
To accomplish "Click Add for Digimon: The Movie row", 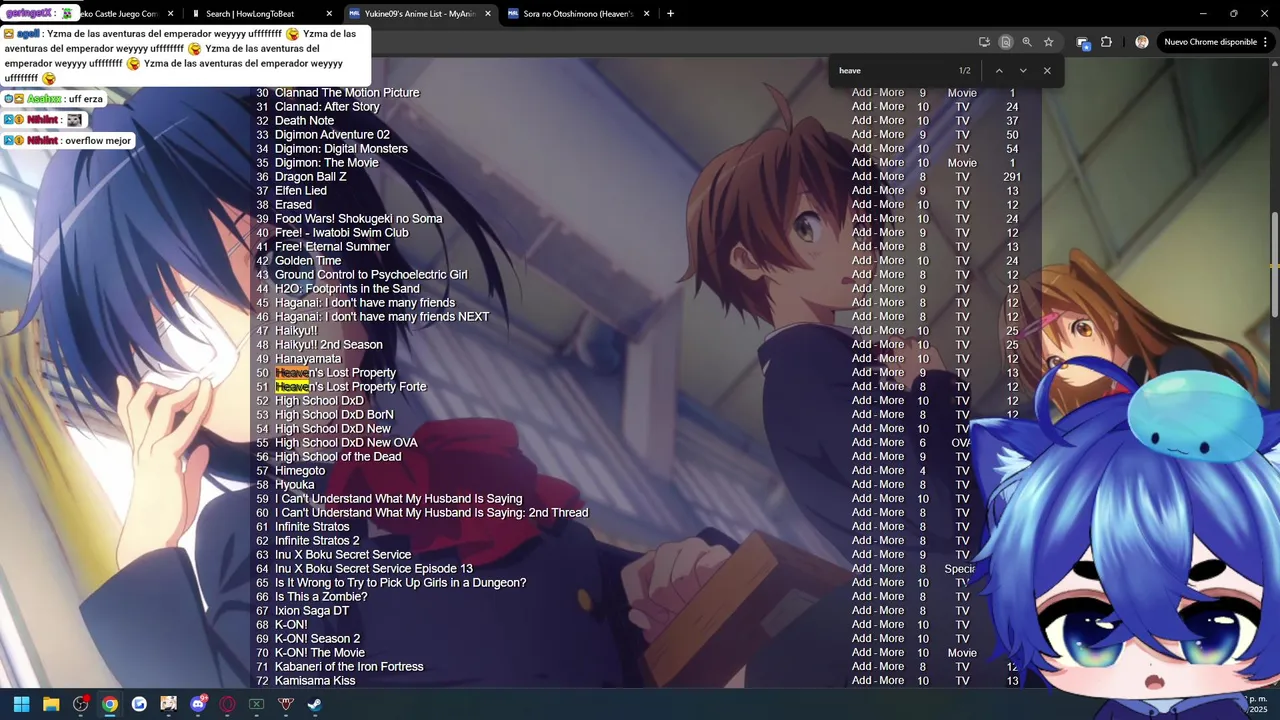I will click(x=861, y=163).
